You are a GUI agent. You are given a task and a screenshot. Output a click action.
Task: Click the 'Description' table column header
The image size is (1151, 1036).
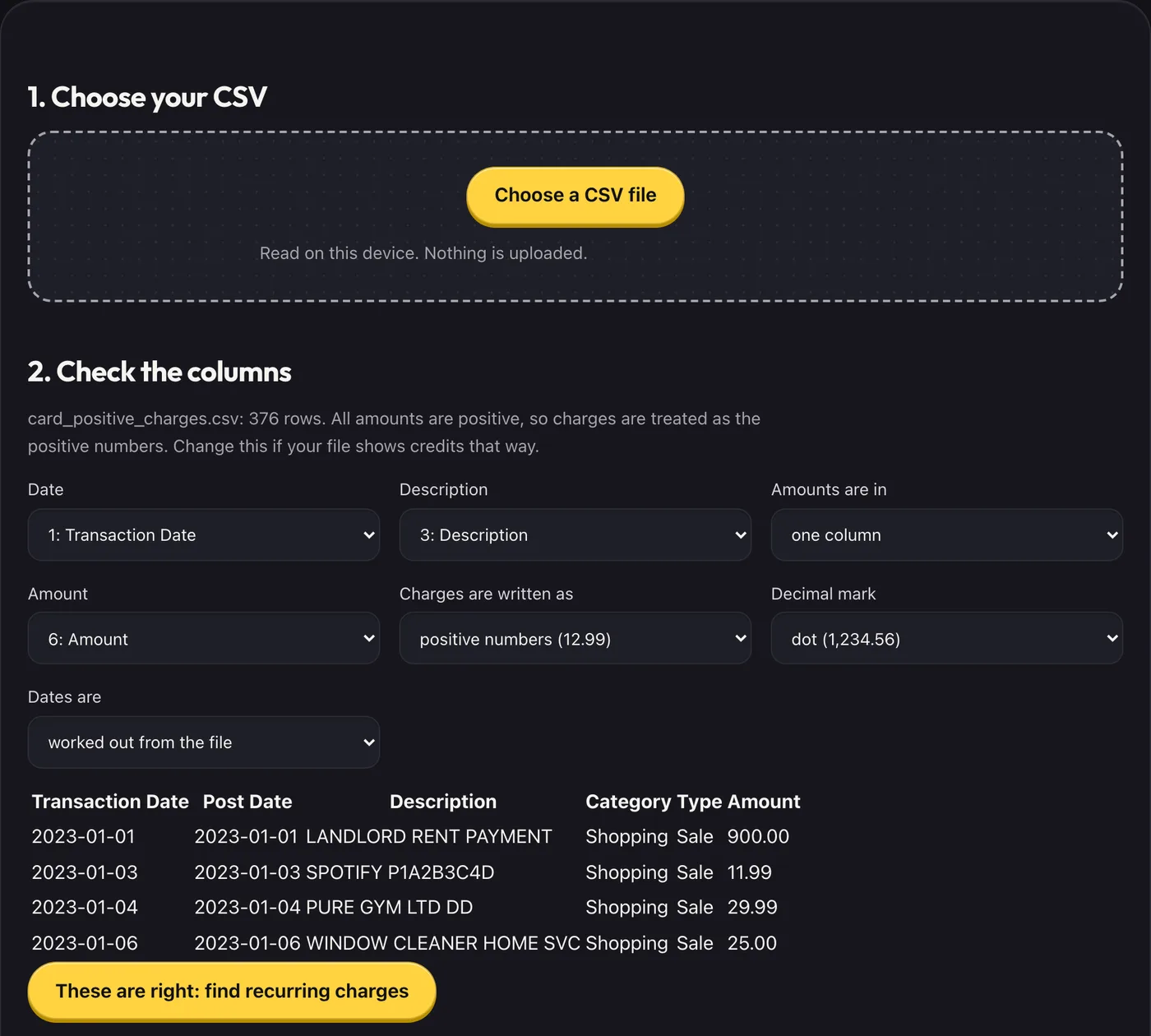(x=443, y=802)
